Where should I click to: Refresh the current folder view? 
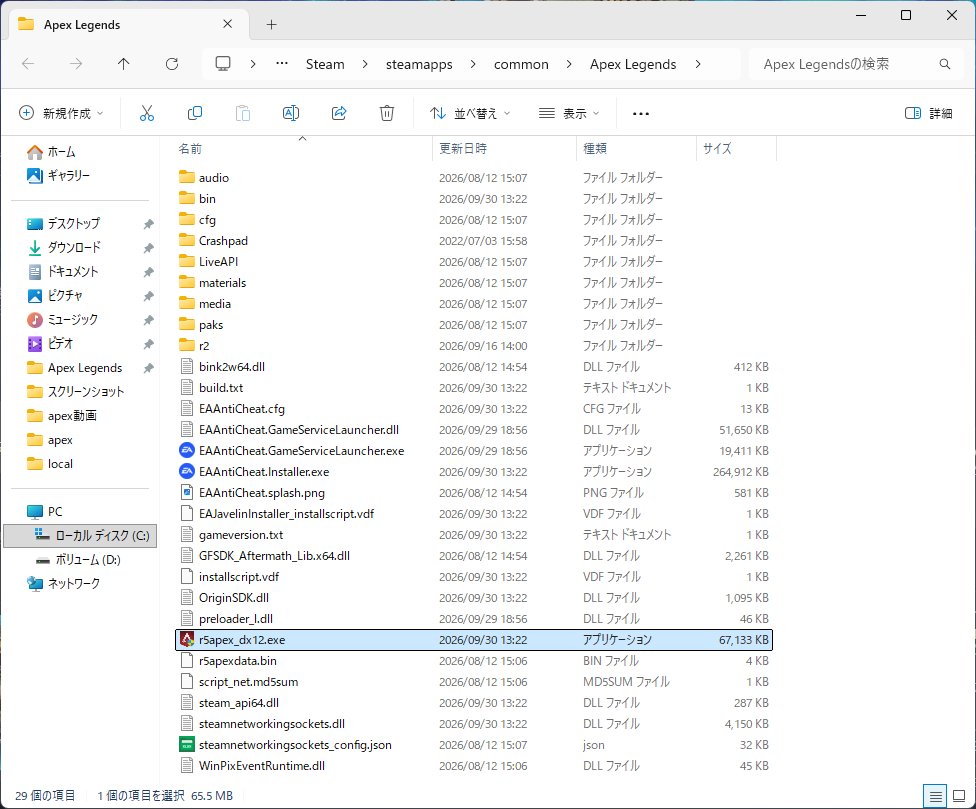tap(172, 63)
